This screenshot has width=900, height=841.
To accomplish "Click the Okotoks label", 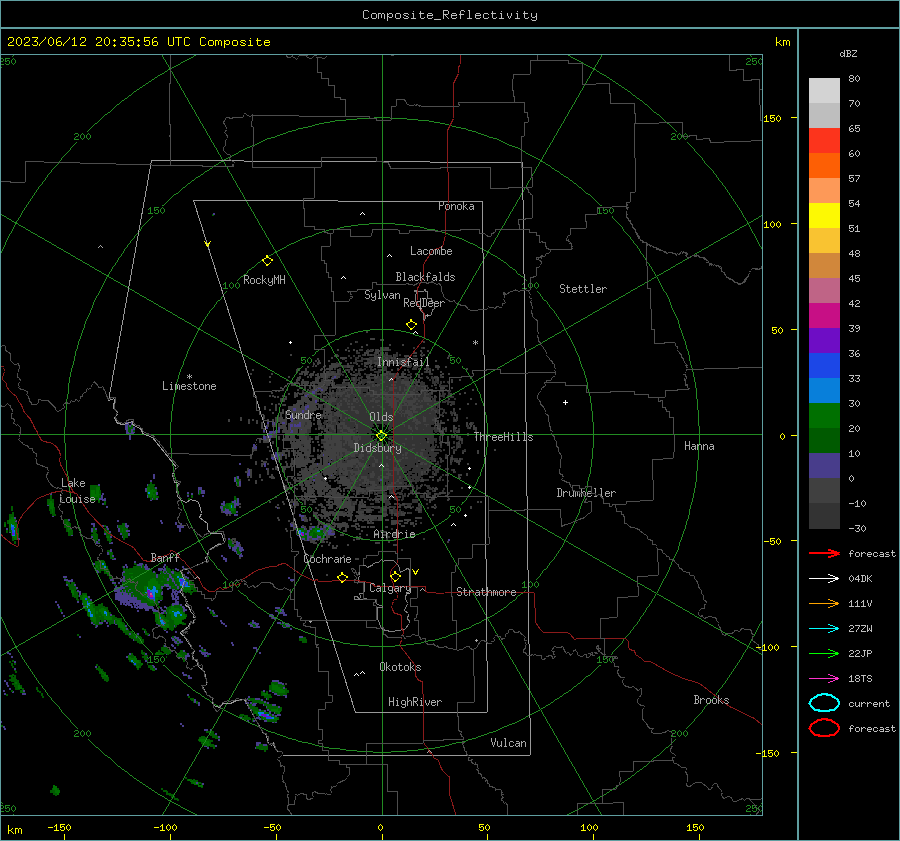I will point(400,667).
